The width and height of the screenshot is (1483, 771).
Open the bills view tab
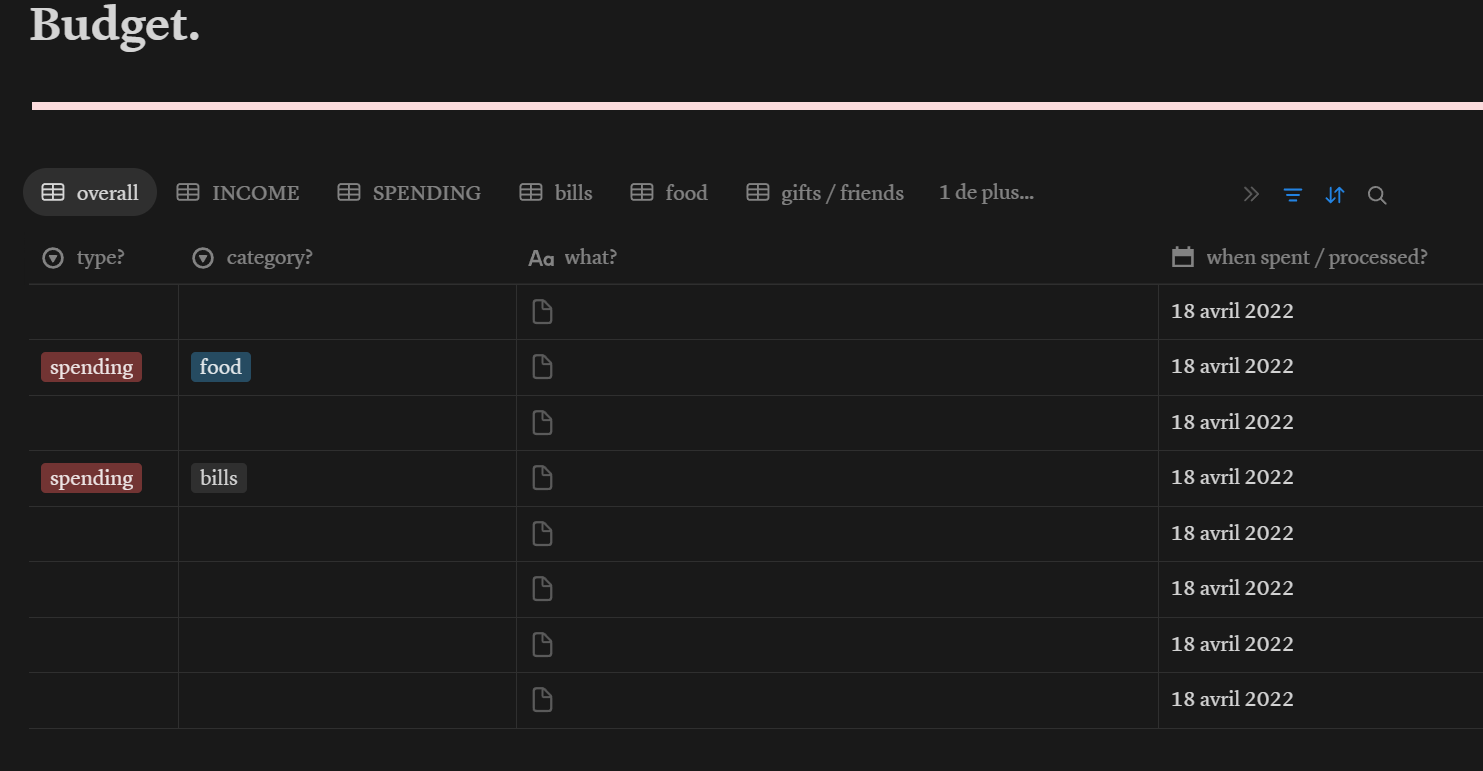pyautogui.click(x=556, y=193)
